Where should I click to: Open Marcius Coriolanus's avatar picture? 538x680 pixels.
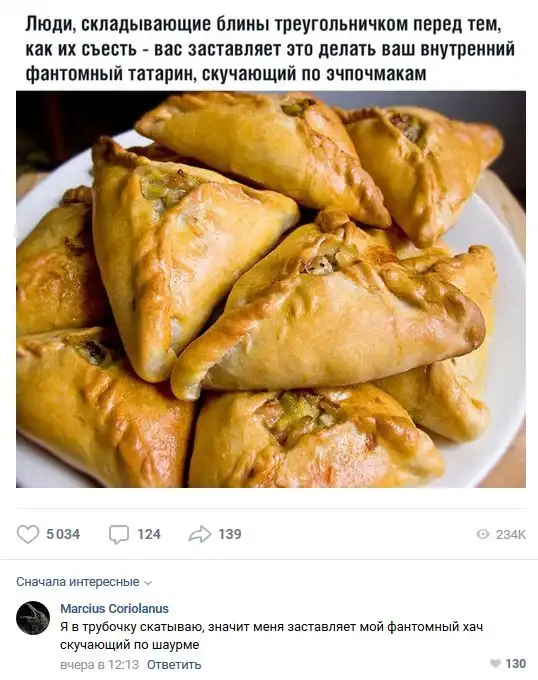(x=33, y=618)
